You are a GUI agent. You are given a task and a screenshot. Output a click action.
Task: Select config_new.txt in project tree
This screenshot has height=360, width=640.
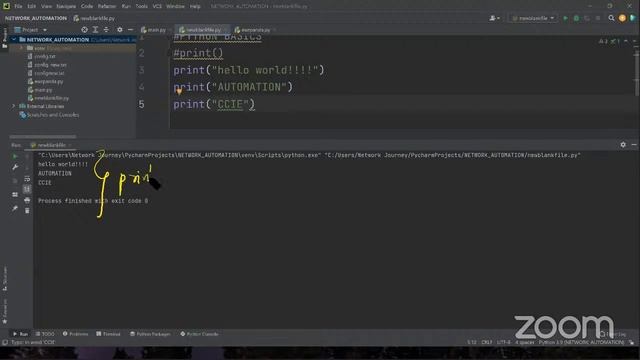47,64
